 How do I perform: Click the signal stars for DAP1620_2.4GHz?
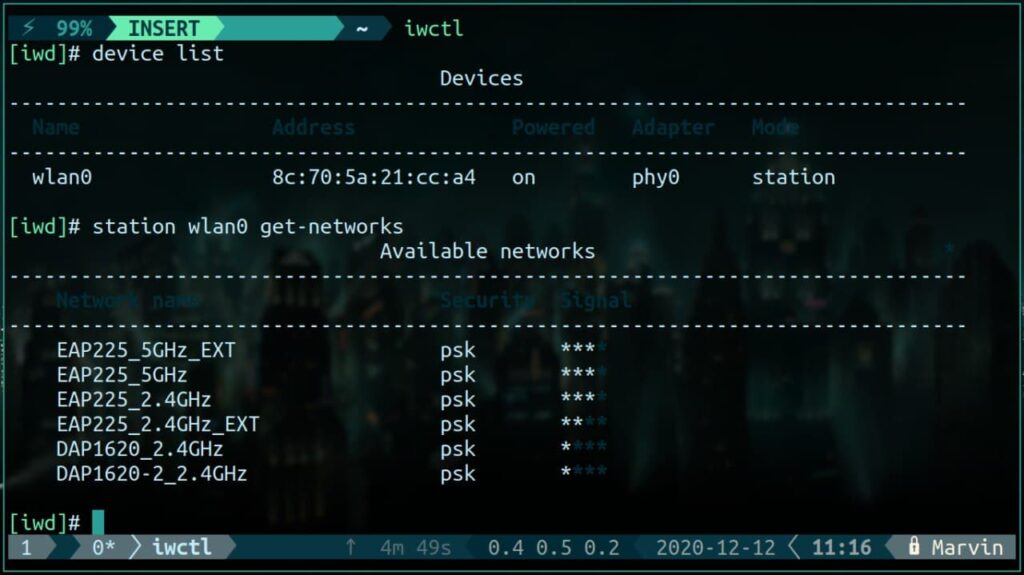tap(583, 448)
